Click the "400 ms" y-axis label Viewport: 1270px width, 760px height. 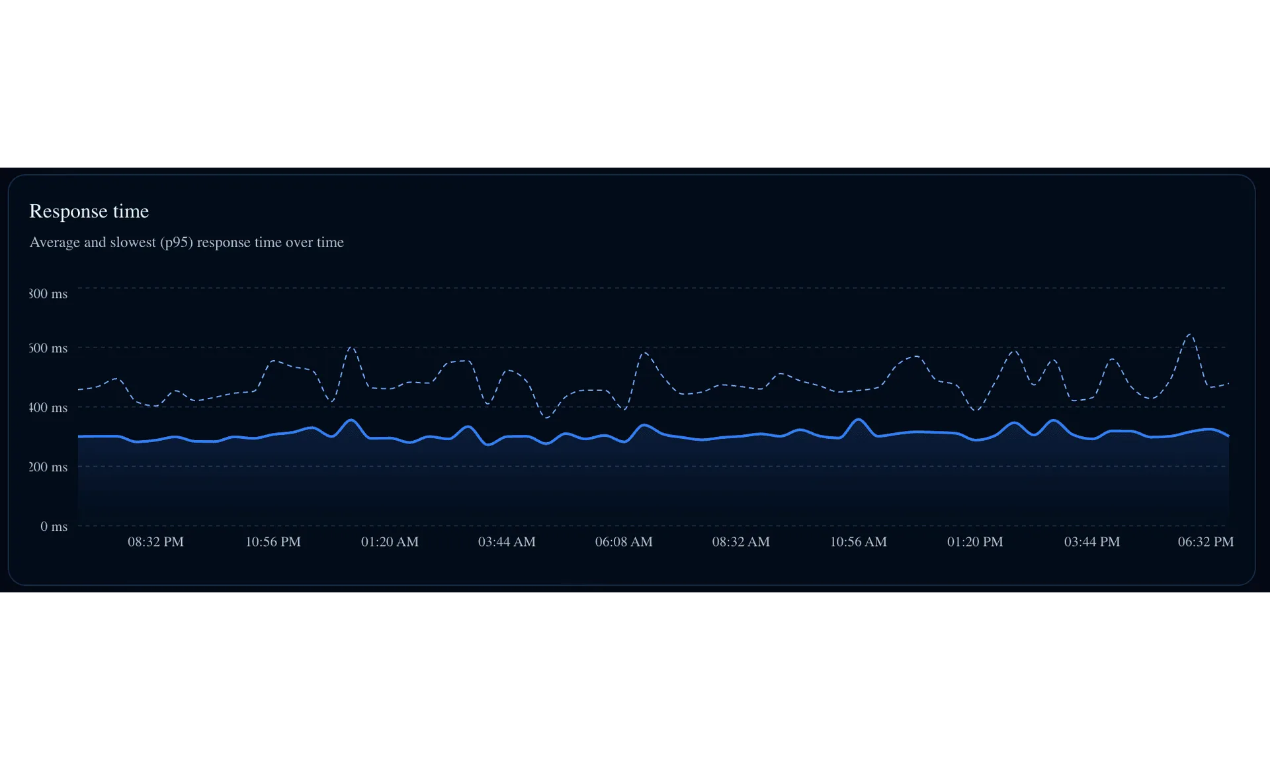tap(48, 408)
